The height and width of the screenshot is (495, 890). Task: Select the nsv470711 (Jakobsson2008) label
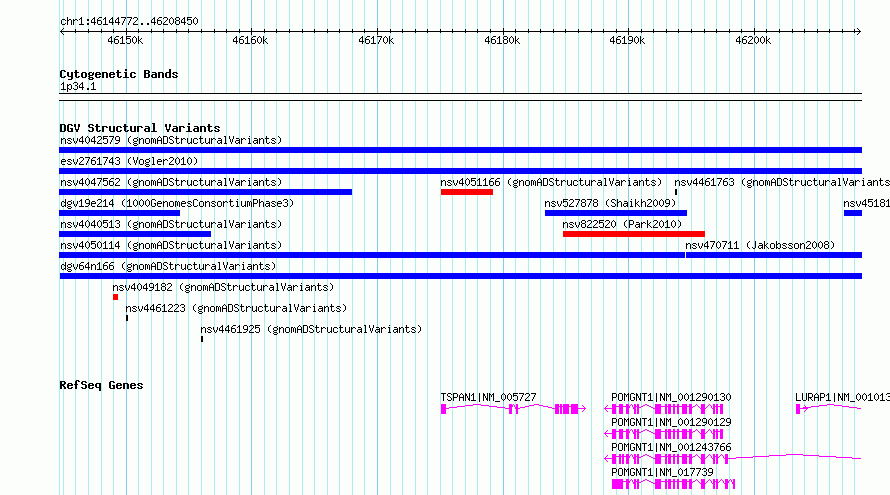coord(760,245)
